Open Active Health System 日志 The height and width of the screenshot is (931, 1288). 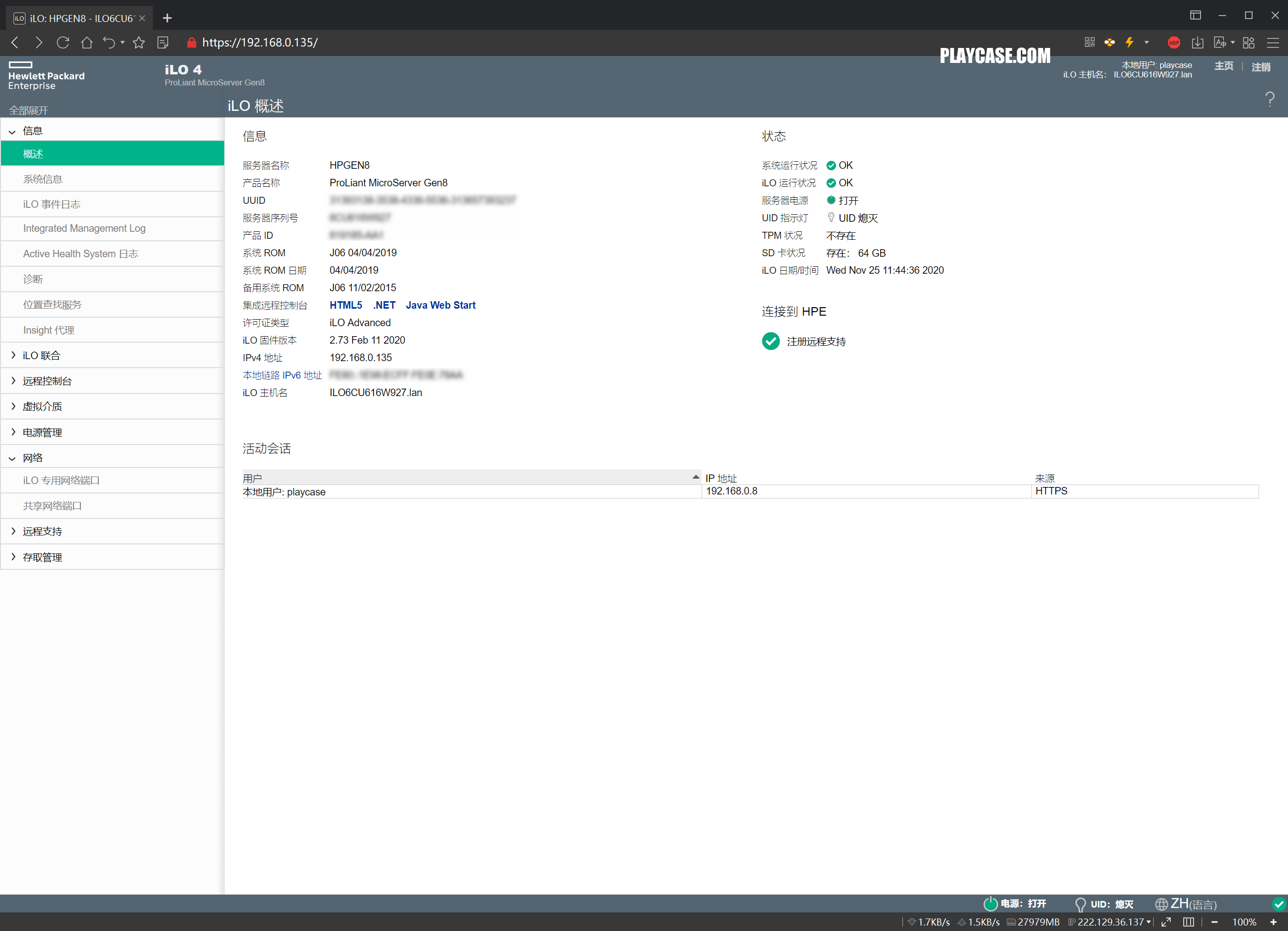[112, 253]
